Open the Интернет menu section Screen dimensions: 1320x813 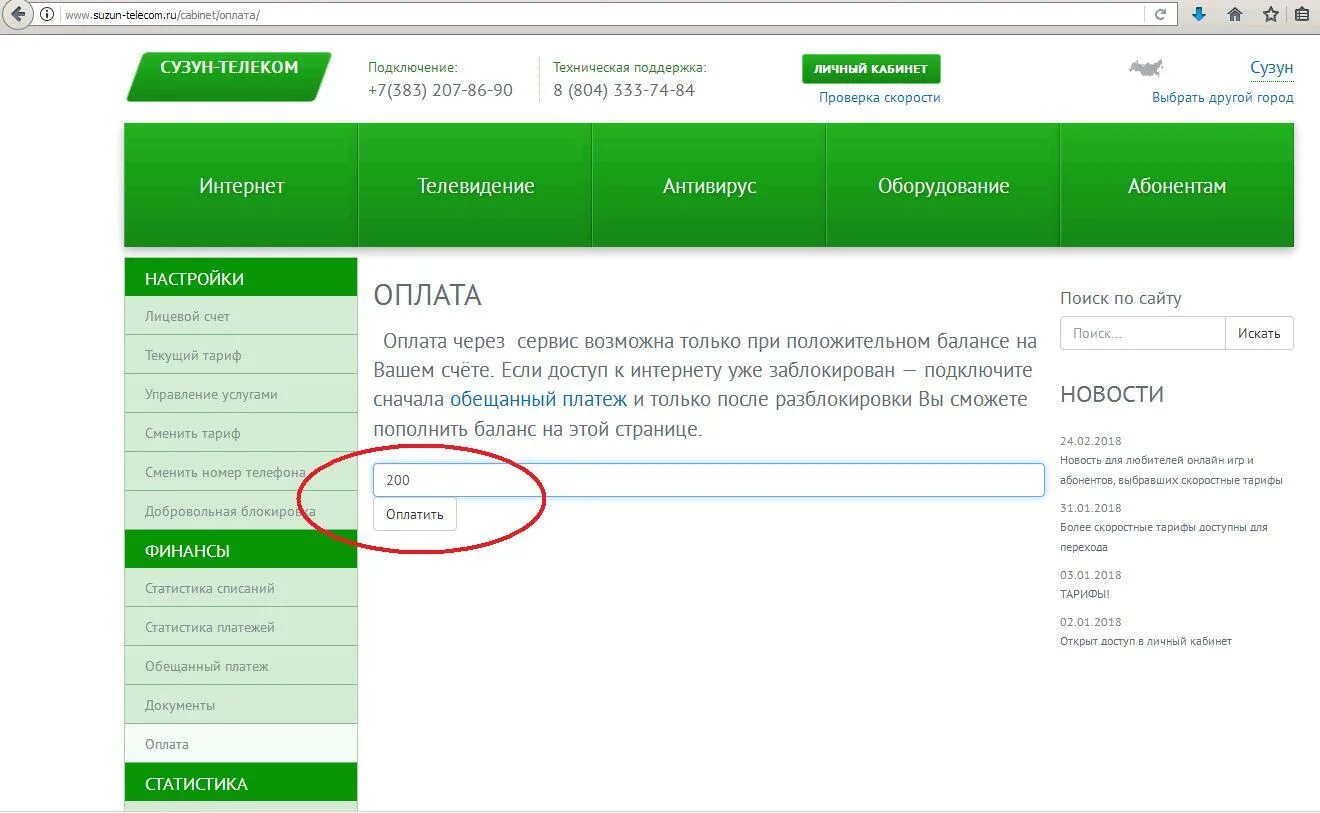pyautogui.click(x=241, y=185)
